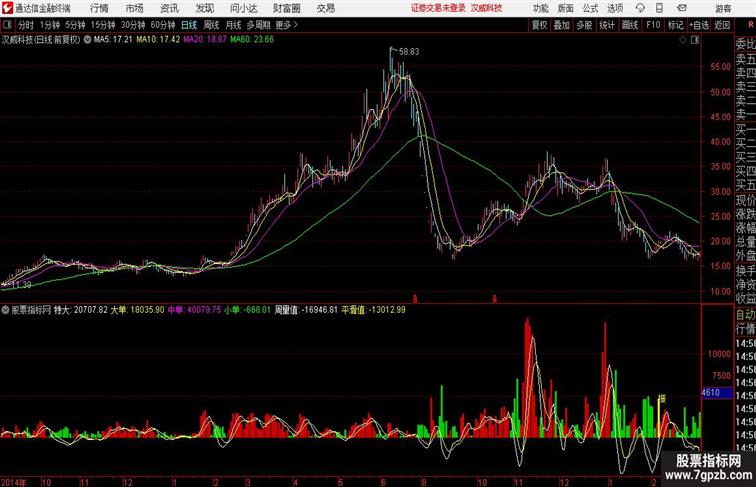Click 证券交易未登录 login link
The height and width of the screenshot is (487, 756).
(x=438, y=8)
